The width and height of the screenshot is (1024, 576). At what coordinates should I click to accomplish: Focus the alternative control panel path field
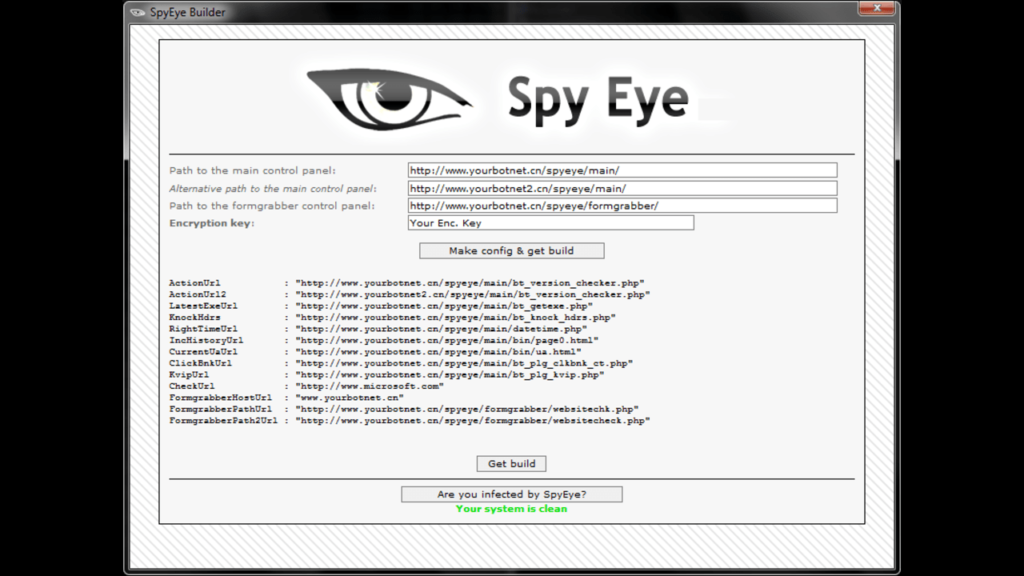[x=622, y=188]
